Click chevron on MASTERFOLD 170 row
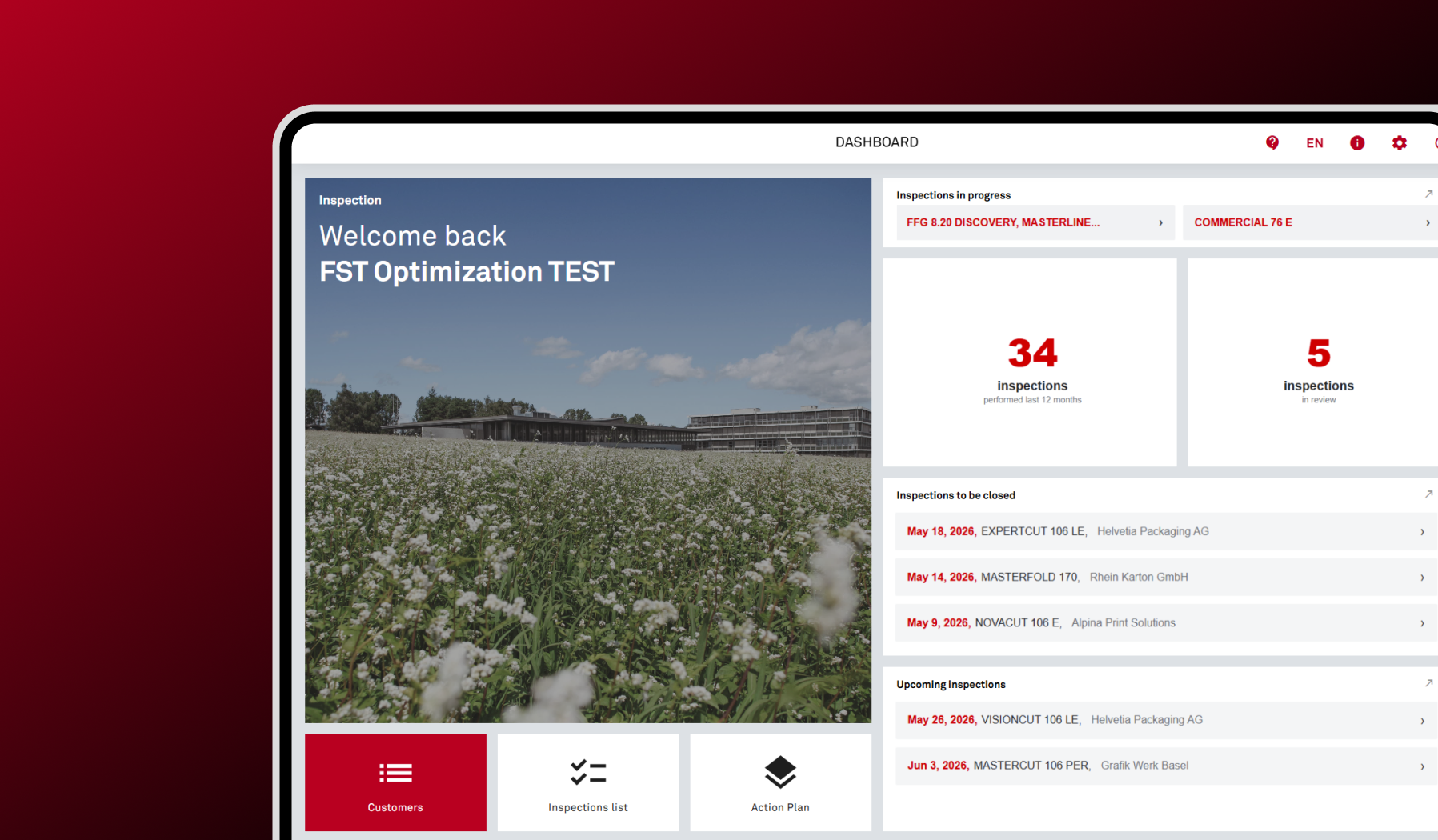The height and width of the screenshot is (840, 1438). pos(1422,578)
